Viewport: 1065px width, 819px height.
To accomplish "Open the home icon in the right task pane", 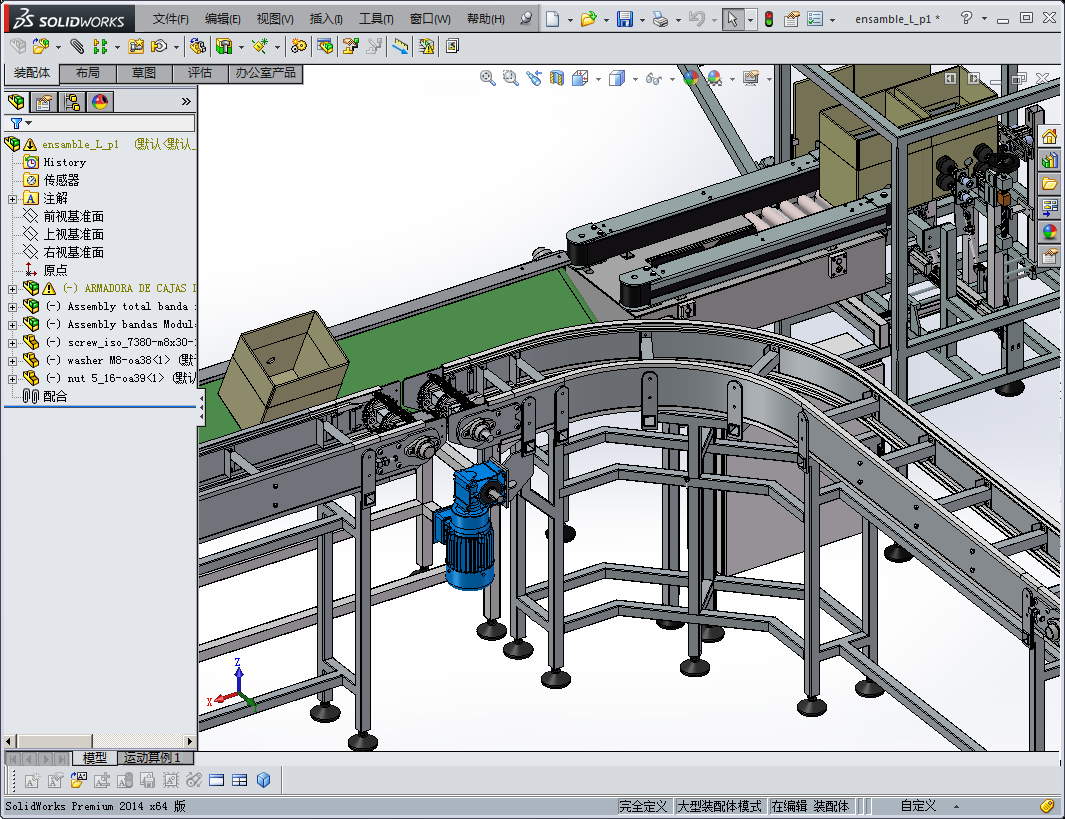I will pyautogui.click(x=1049, y=137).
